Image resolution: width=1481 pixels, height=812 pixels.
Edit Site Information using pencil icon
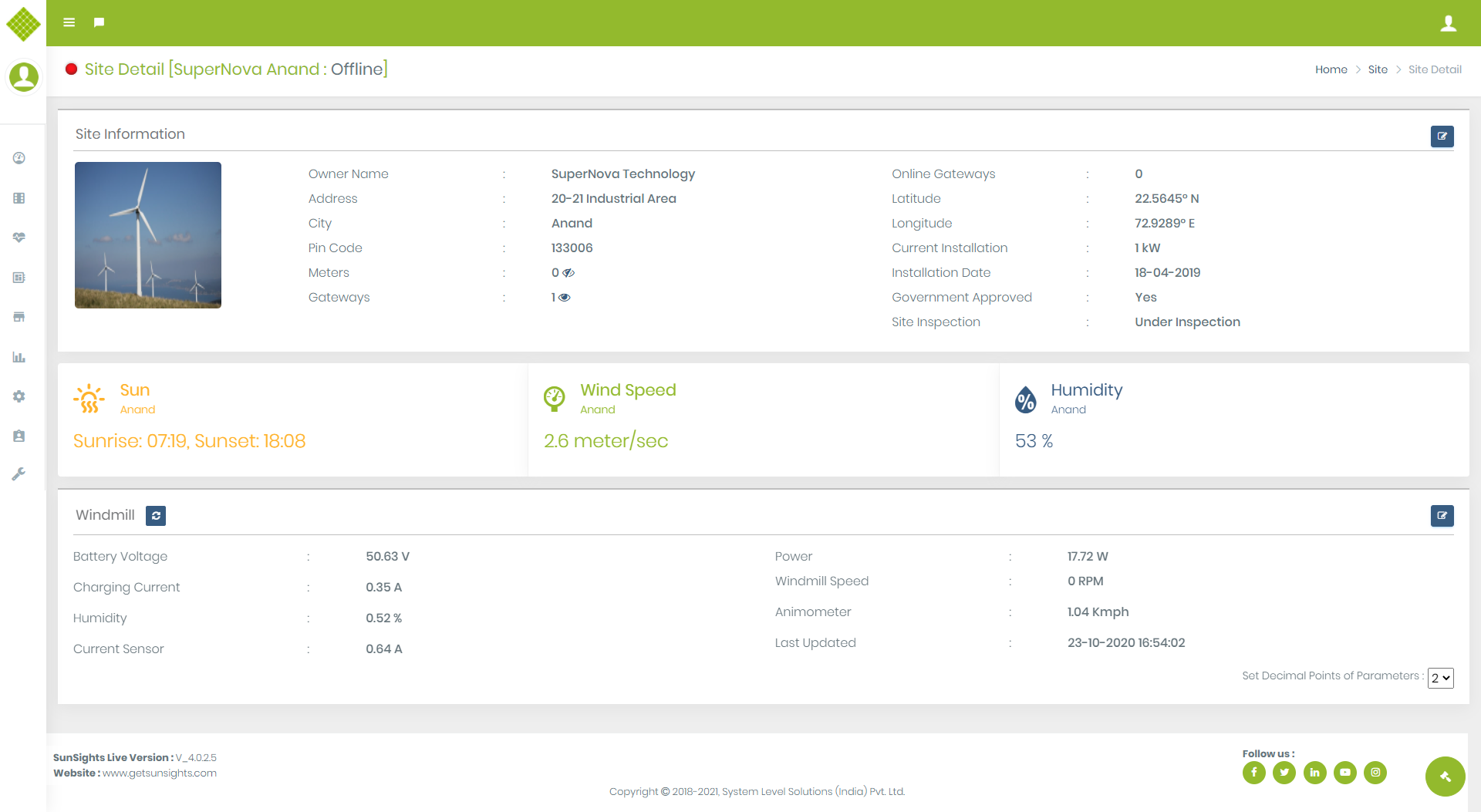click(1442, 136)
